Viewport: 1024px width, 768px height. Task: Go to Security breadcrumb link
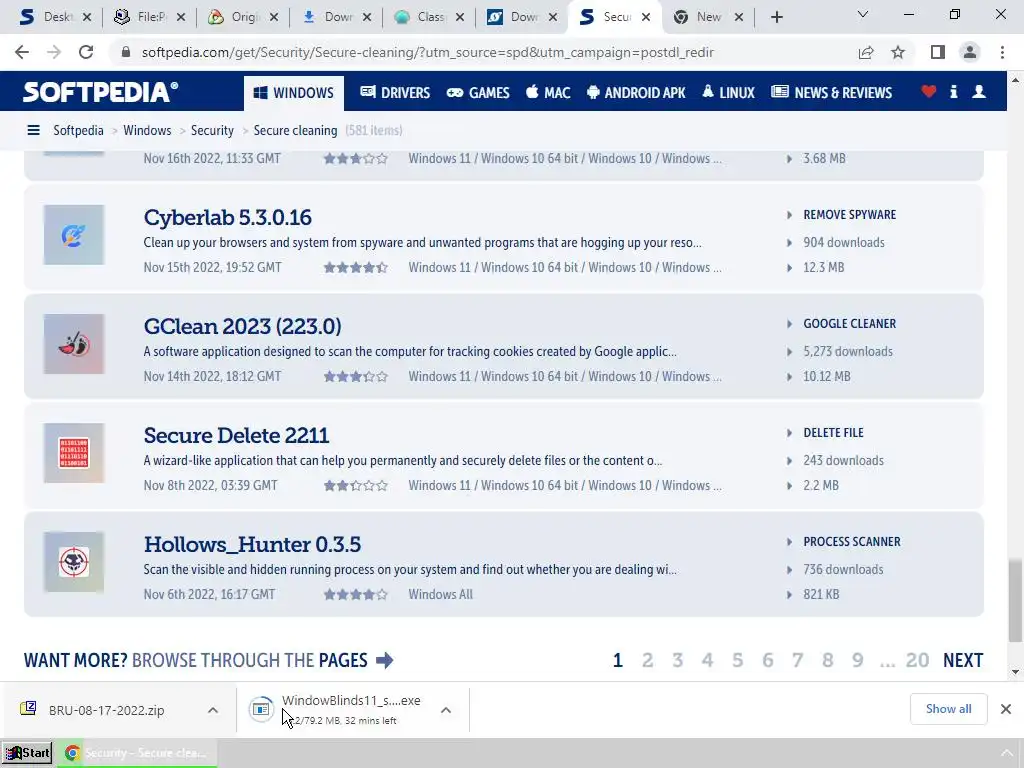pyautogui.click(x=212, y=131)
